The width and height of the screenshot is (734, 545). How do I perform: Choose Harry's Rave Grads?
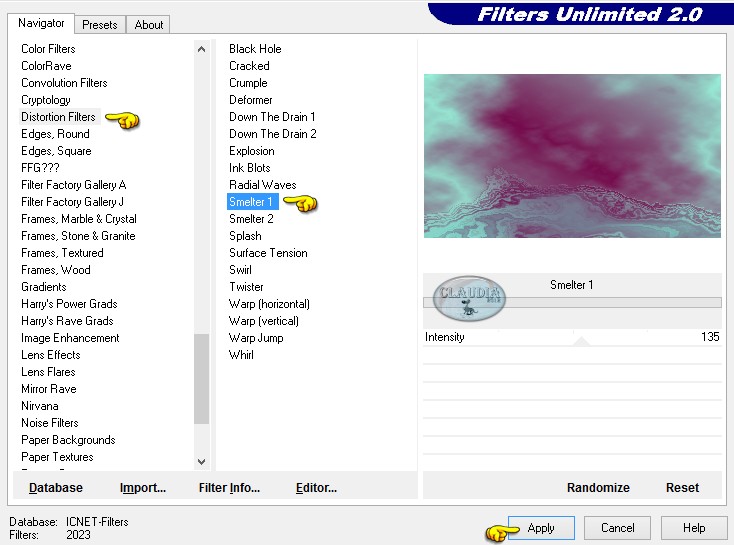[x=67, y=321]
